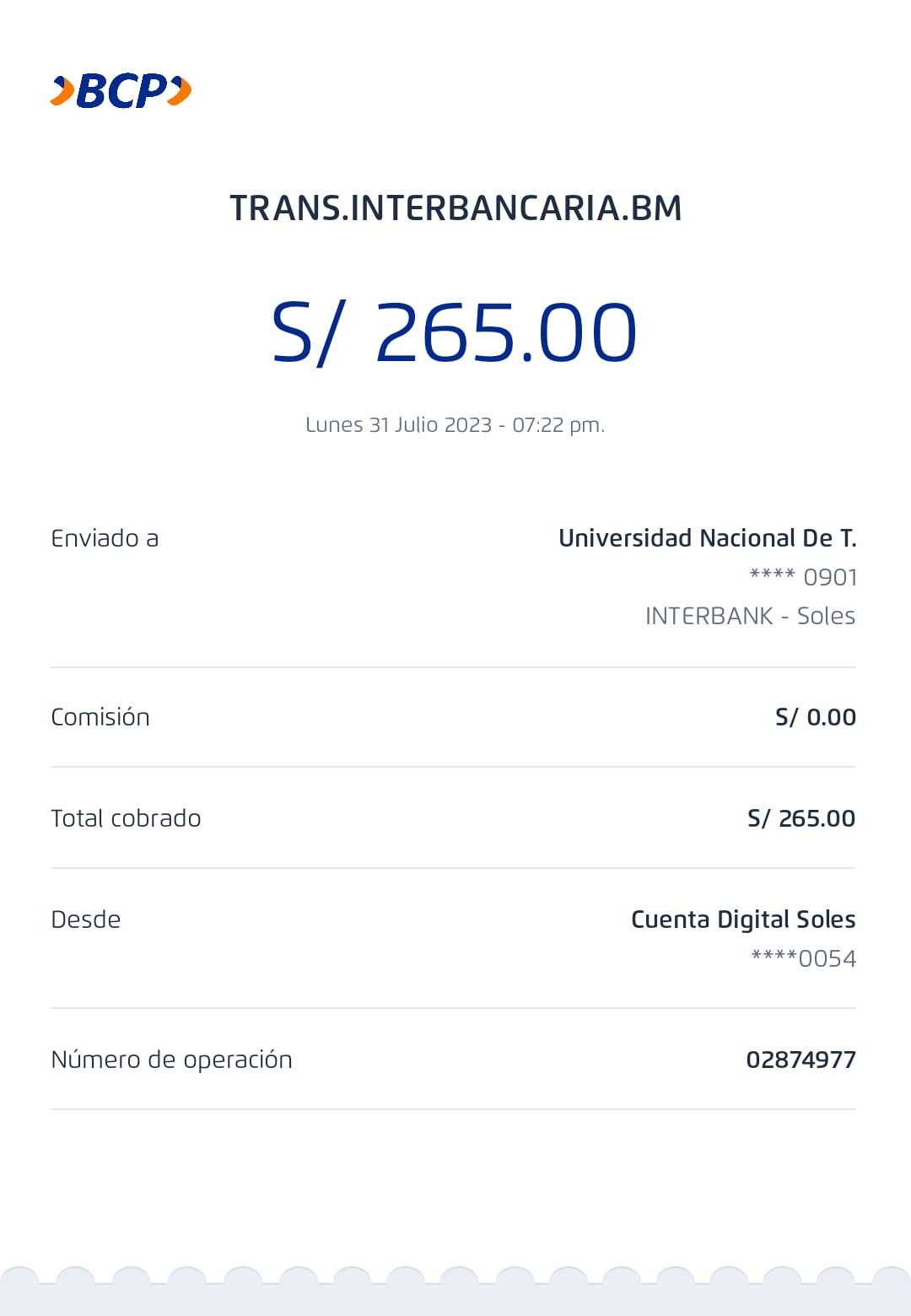Click the Desde label

[x=86, y=920]
